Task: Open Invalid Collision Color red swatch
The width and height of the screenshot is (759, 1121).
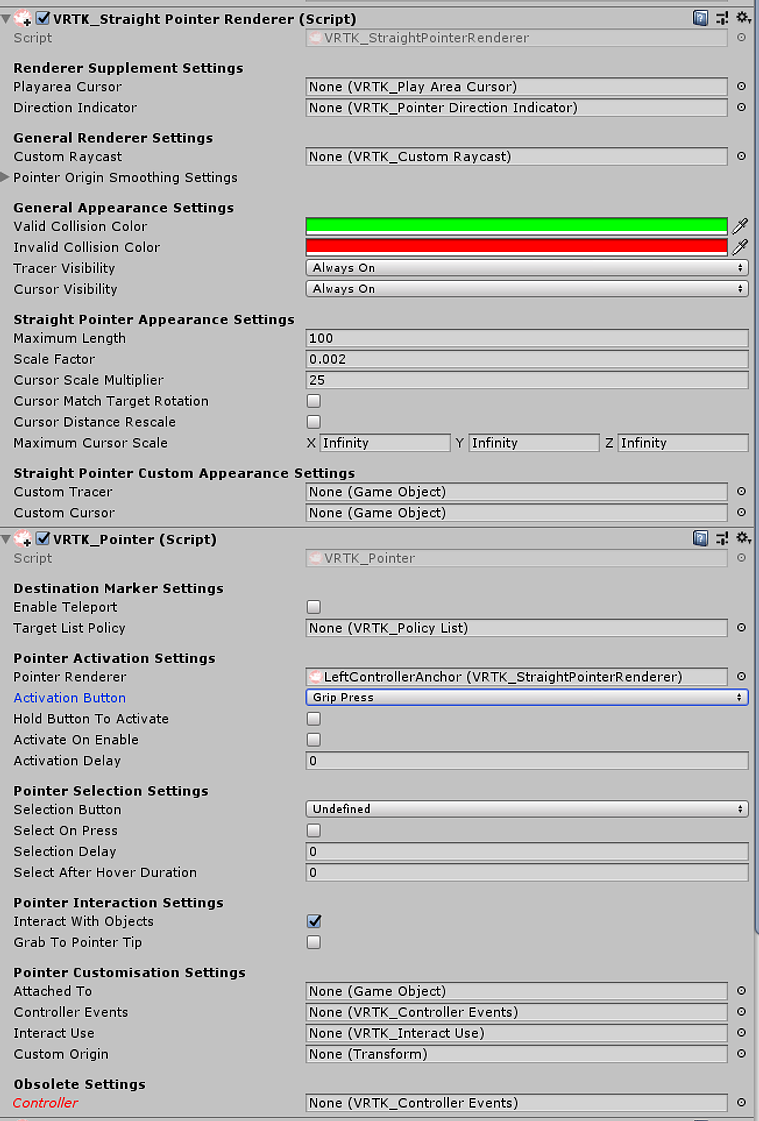Action: pyautogui.click(x=516, y=247)
